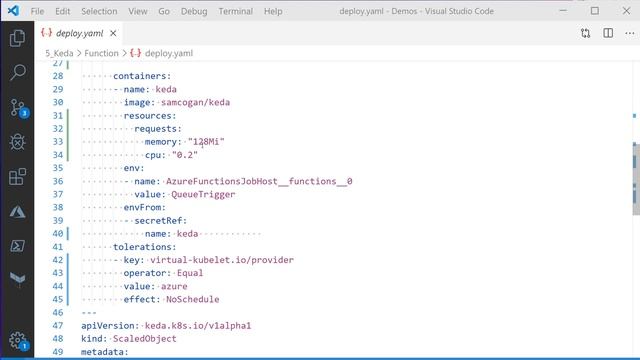Open the Azure view in the activity bar

[17, 211]
